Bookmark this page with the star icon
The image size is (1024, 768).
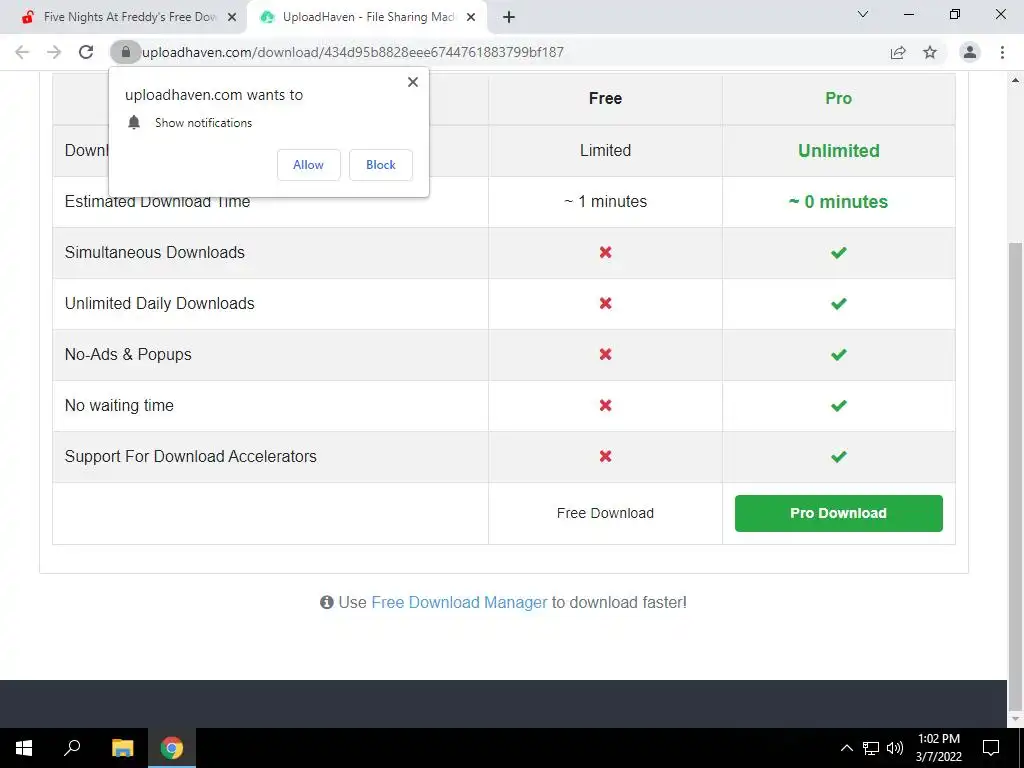click(x=930, y=52)
